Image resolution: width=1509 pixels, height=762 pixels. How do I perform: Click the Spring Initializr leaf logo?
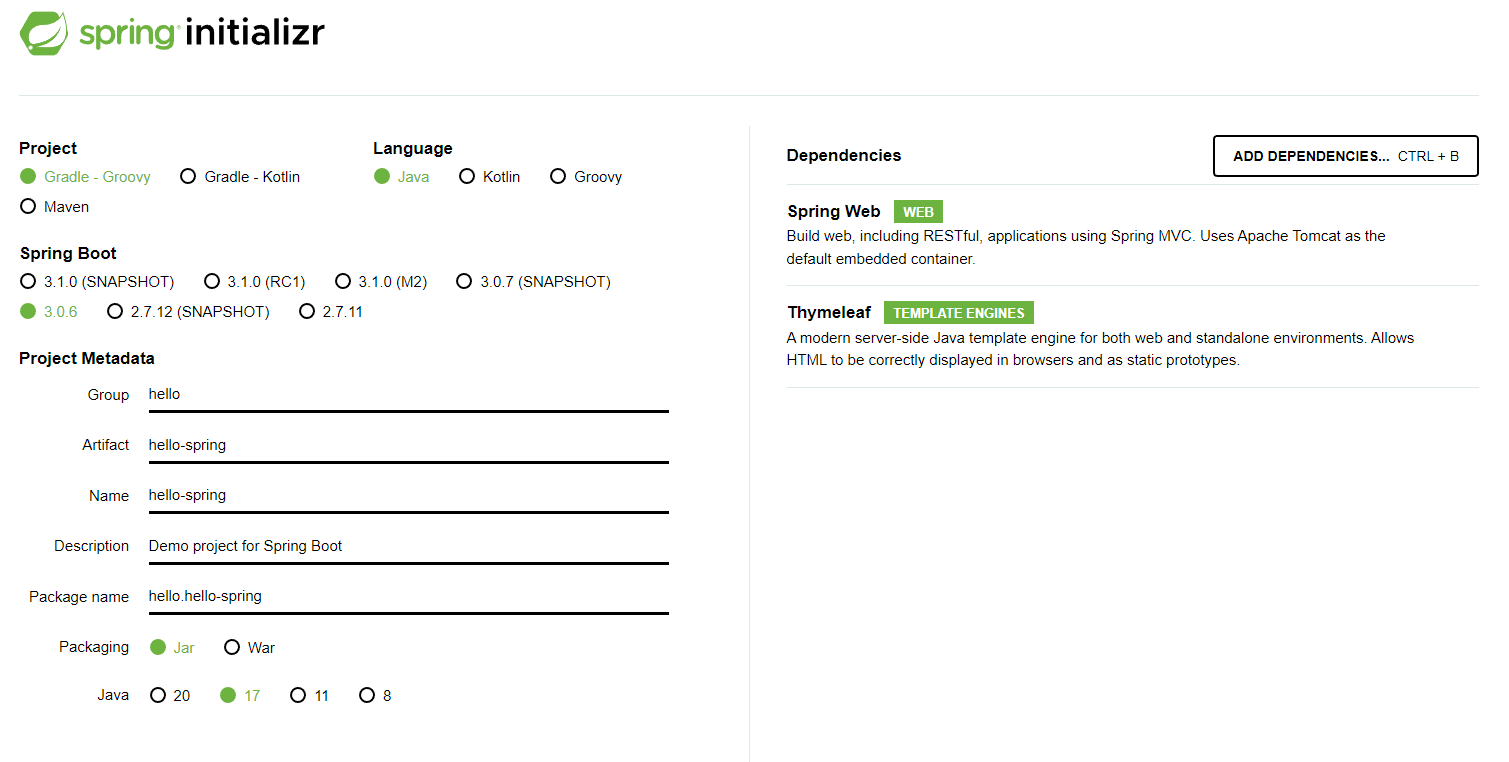[x=45, y=33]
